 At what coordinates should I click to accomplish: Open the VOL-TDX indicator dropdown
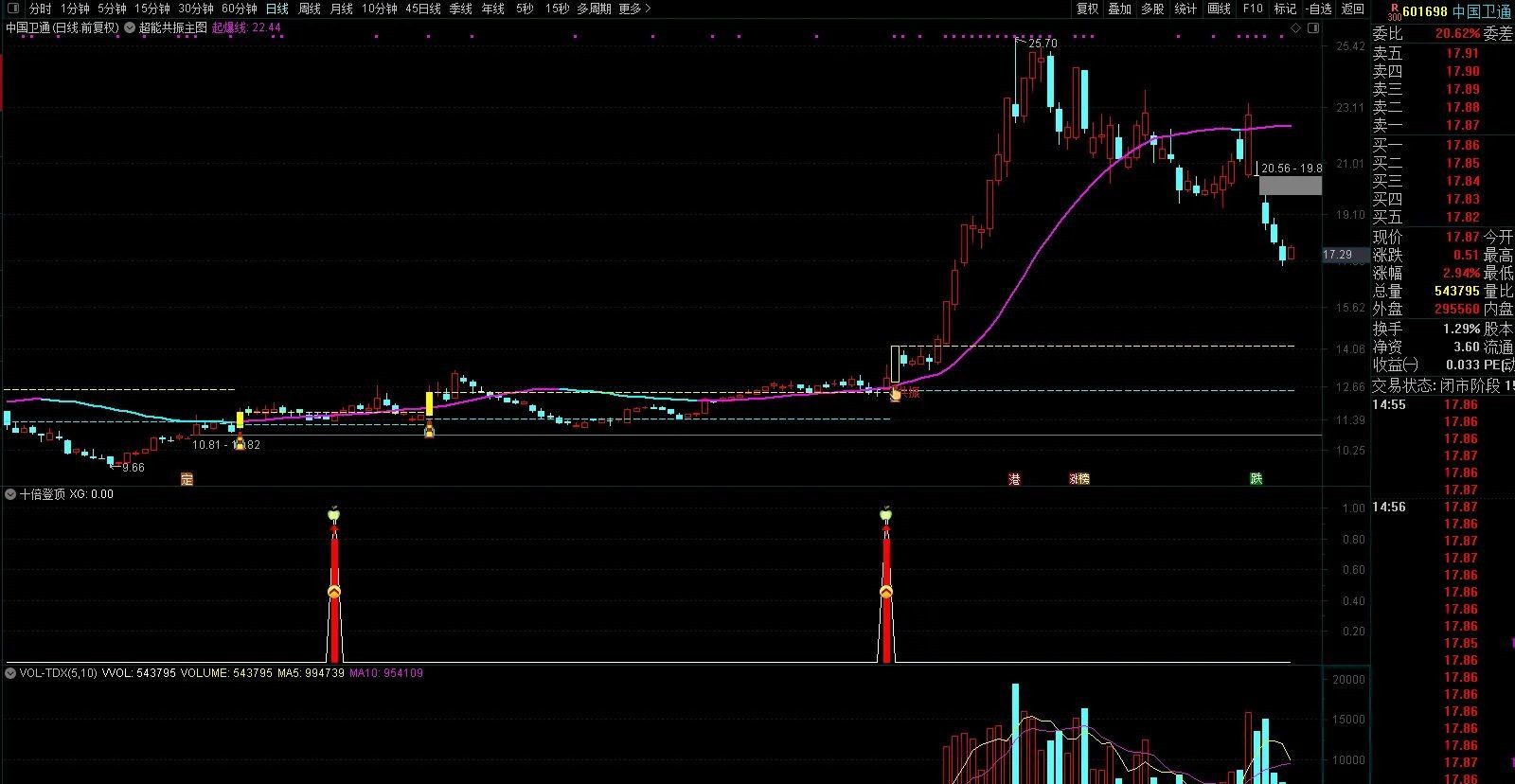point(10,673)
